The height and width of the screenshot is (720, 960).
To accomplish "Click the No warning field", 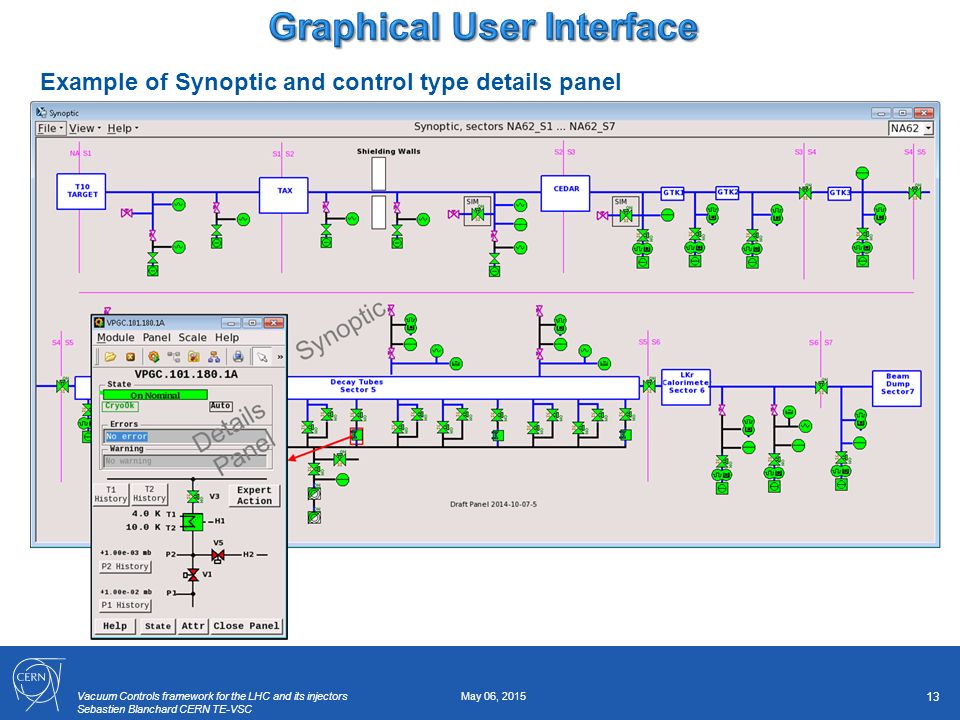I will click(x=186, y=461).
